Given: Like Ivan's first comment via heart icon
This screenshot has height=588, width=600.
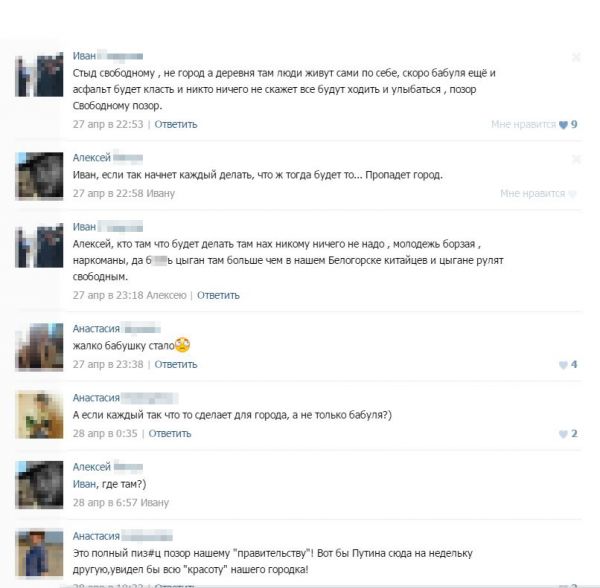Looking at the screenshot, I should pyautogui.click(x=563, y=125).
